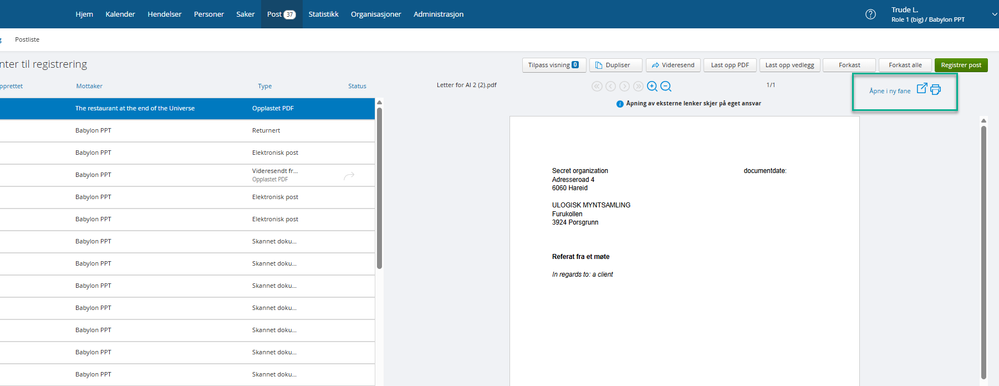Sort by the Type column header
The image size is (999, 386).
pyautogui.click(x=265, y=86)
